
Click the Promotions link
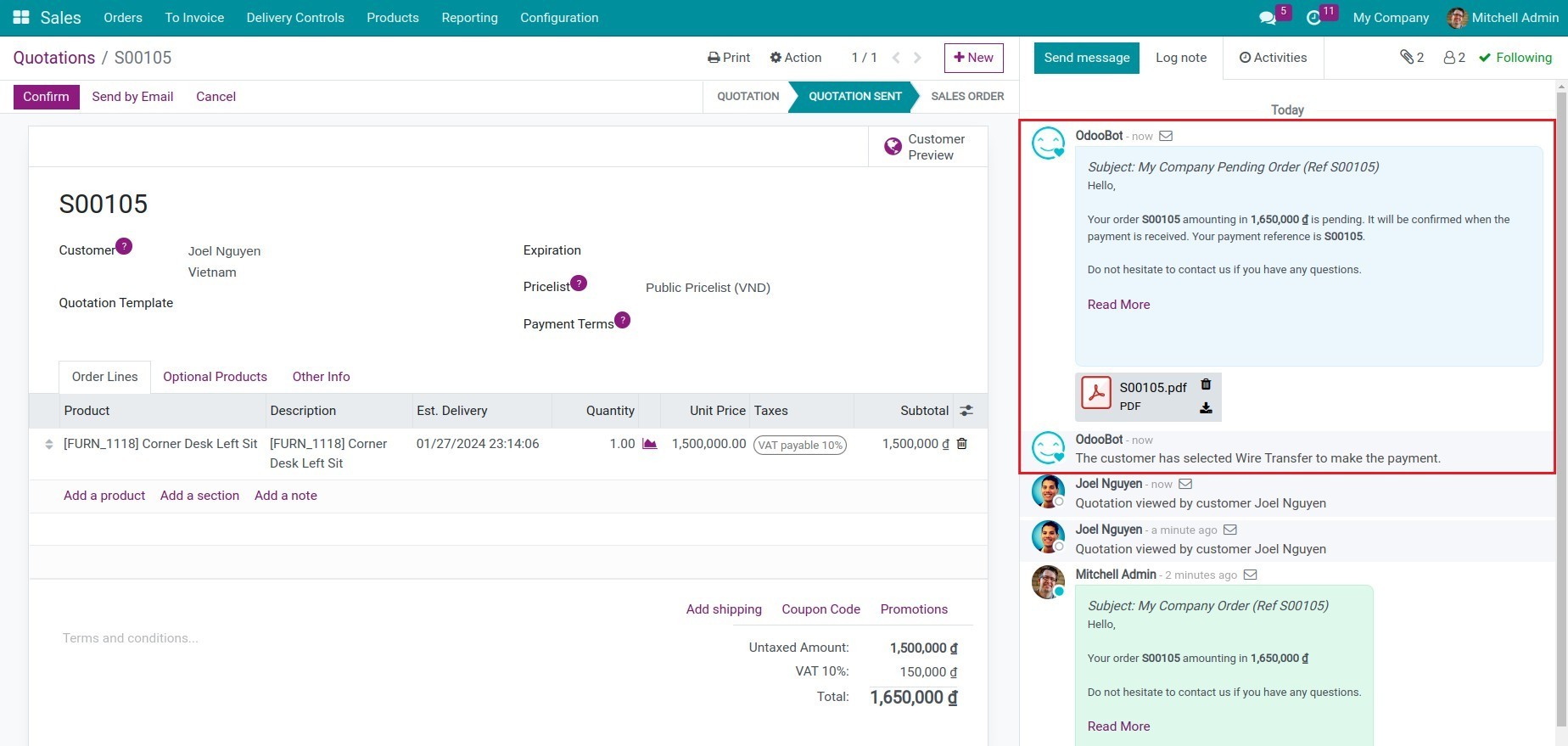914,609
